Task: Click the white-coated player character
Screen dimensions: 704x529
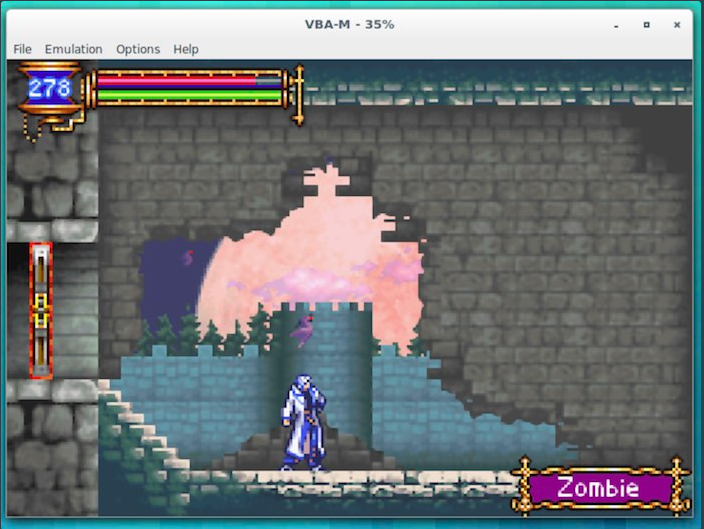Action: (303, 422)
